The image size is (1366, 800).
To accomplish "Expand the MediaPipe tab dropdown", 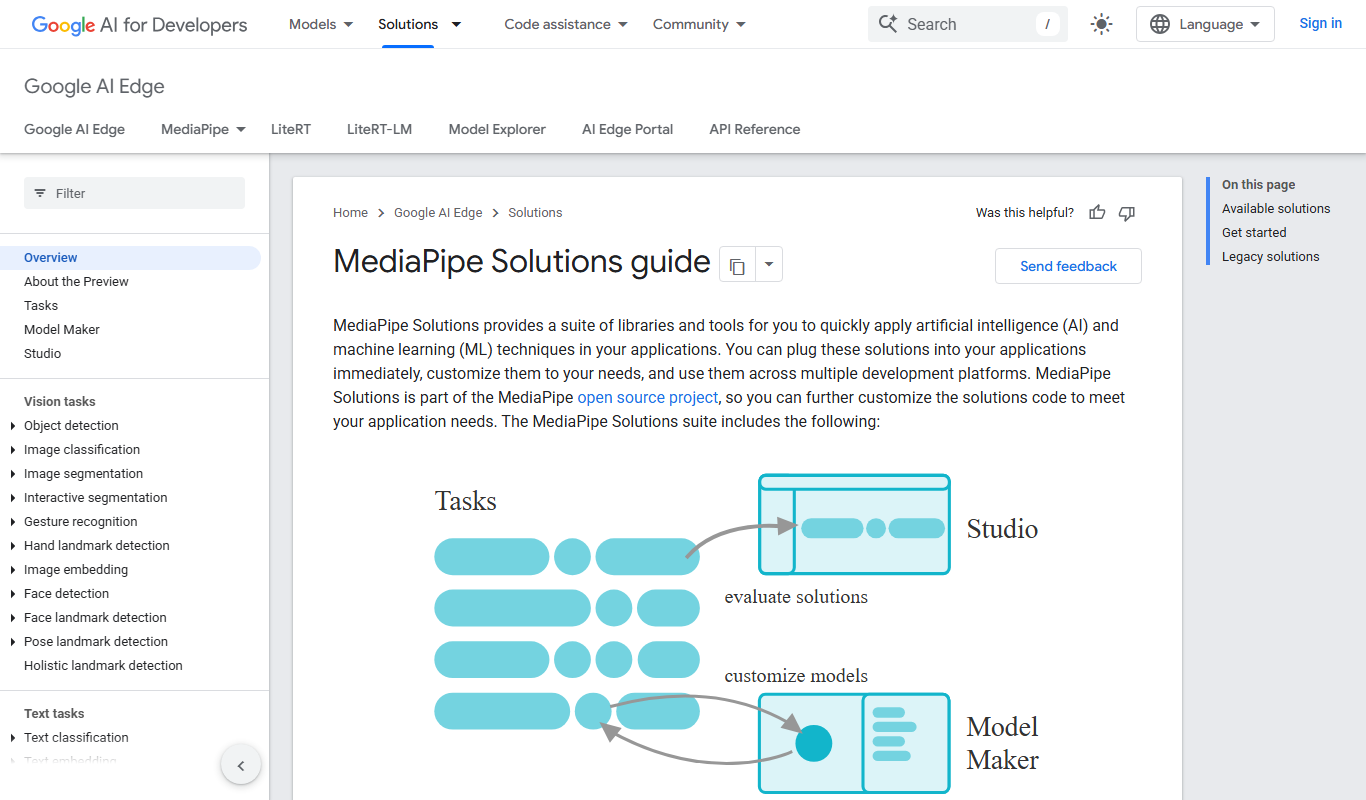I will (241, 129).
